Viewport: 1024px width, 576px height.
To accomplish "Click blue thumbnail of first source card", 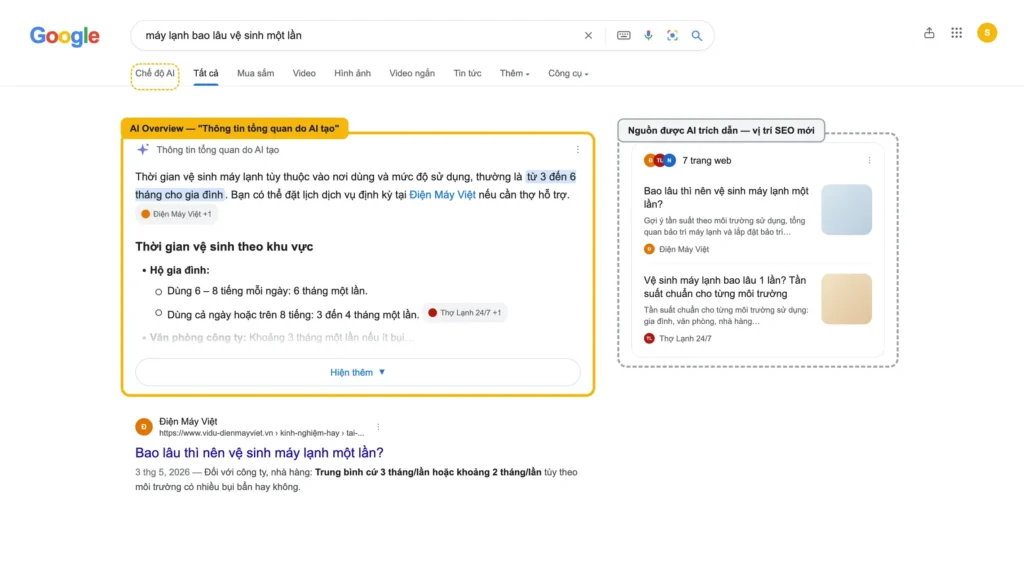I will coord(846,210).
